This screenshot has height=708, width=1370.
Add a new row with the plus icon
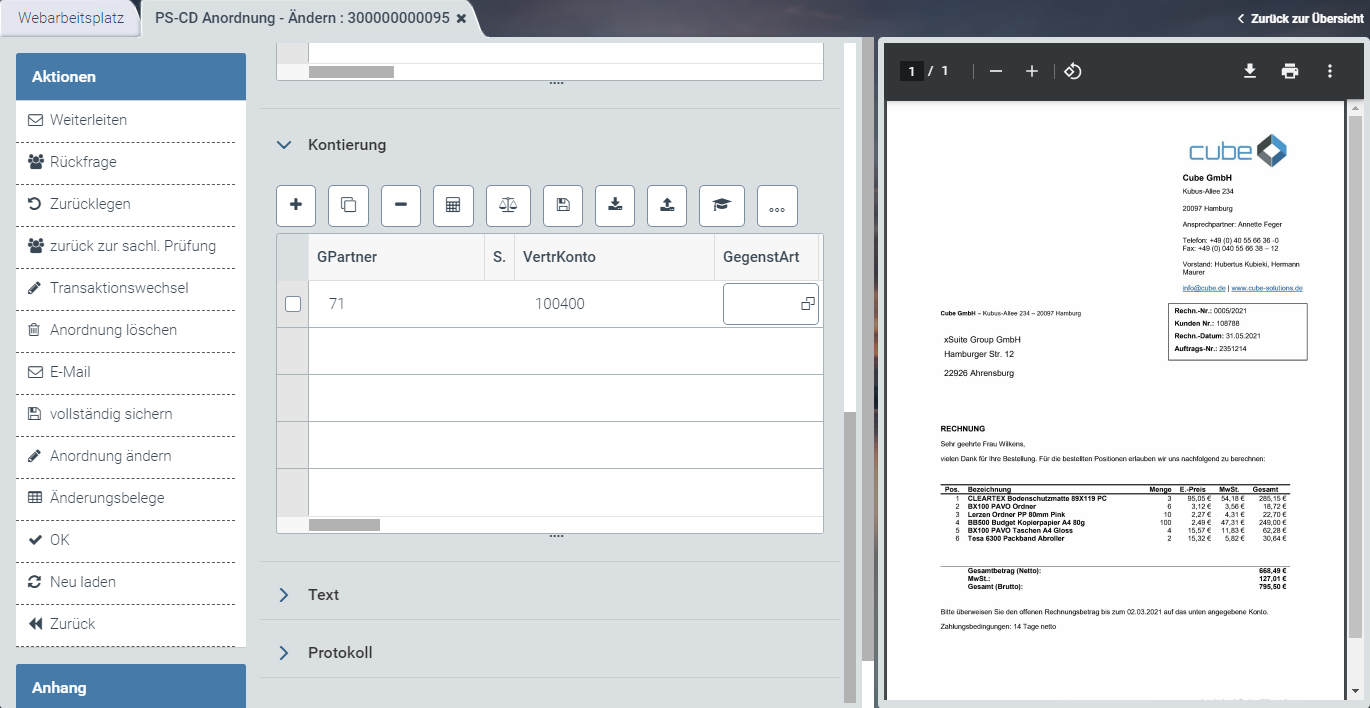pos(296,205)
